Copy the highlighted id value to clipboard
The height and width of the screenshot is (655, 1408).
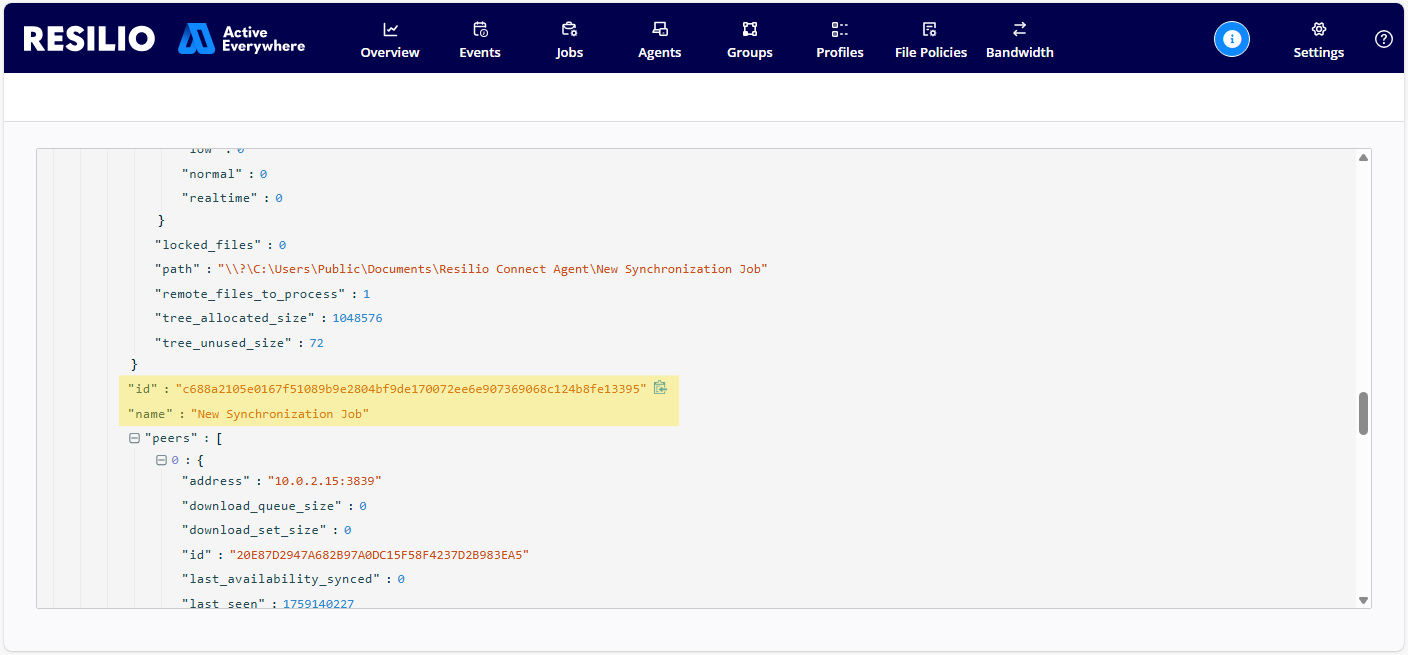(x=660, y=388)
